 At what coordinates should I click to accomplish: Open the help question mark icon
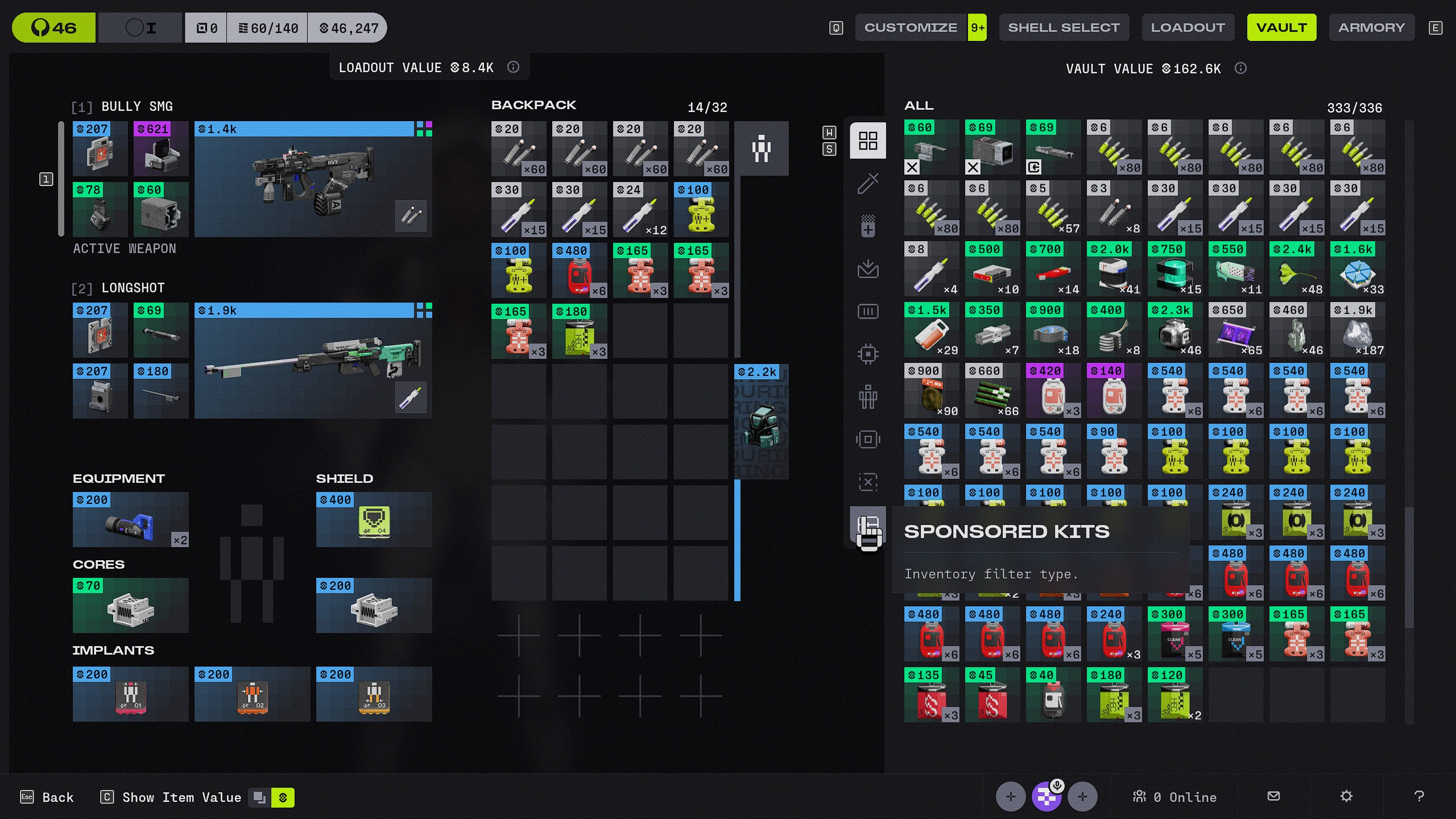tap(1419, 796)
